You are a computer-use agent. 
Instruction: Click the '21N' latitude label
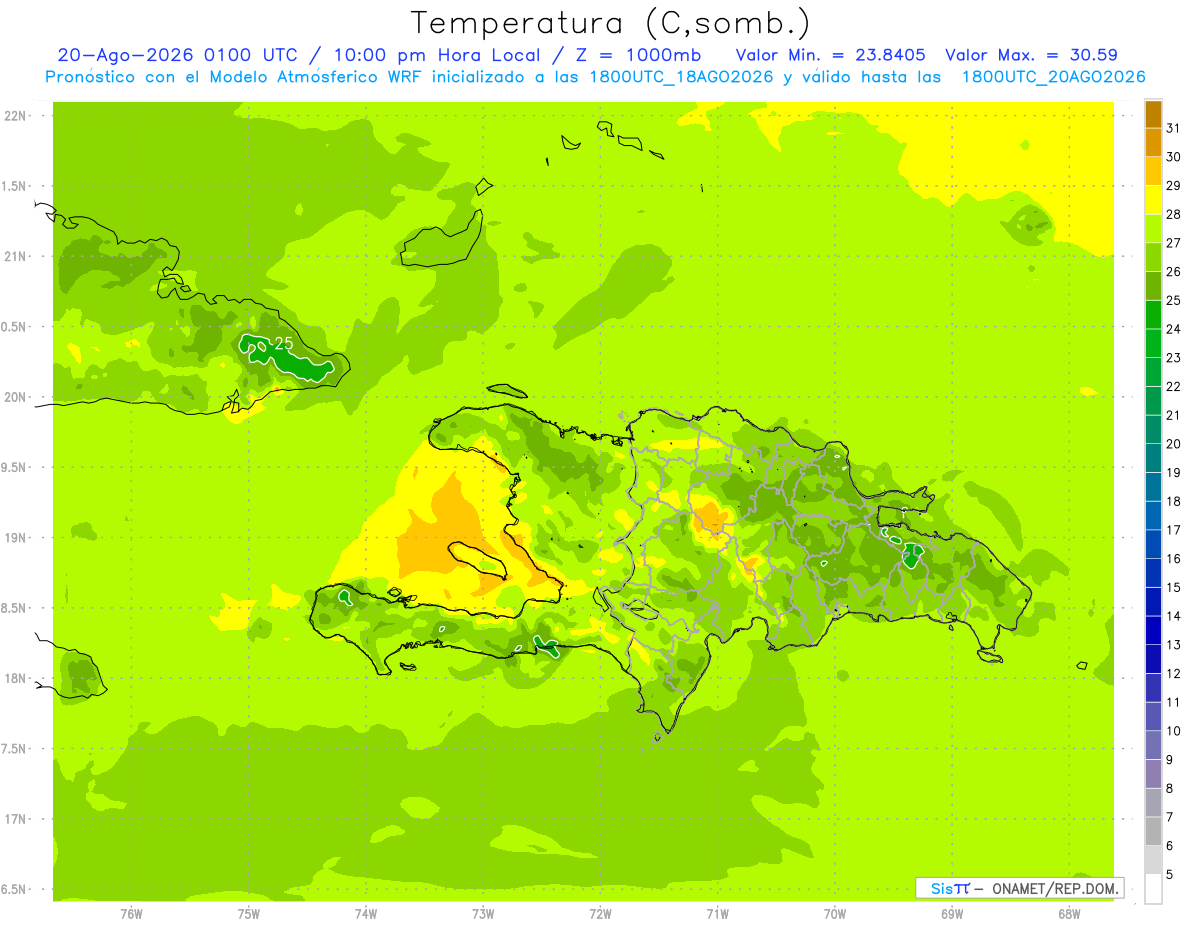tap(16, 256)
